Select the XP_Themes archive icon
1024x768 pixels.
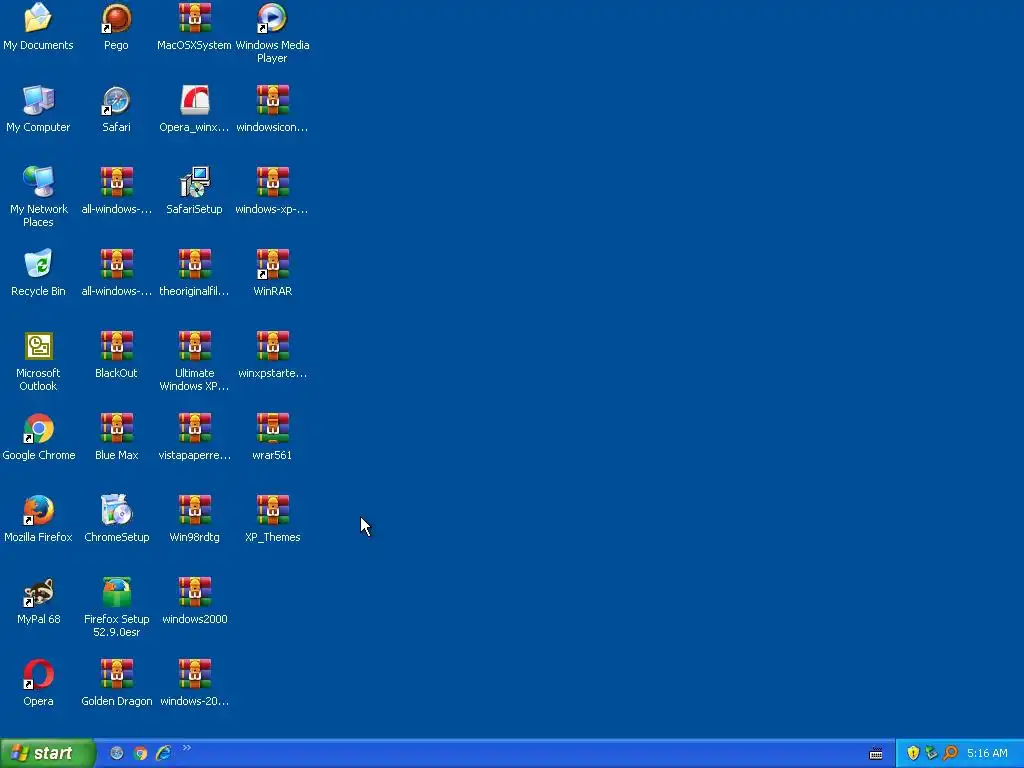272,510
